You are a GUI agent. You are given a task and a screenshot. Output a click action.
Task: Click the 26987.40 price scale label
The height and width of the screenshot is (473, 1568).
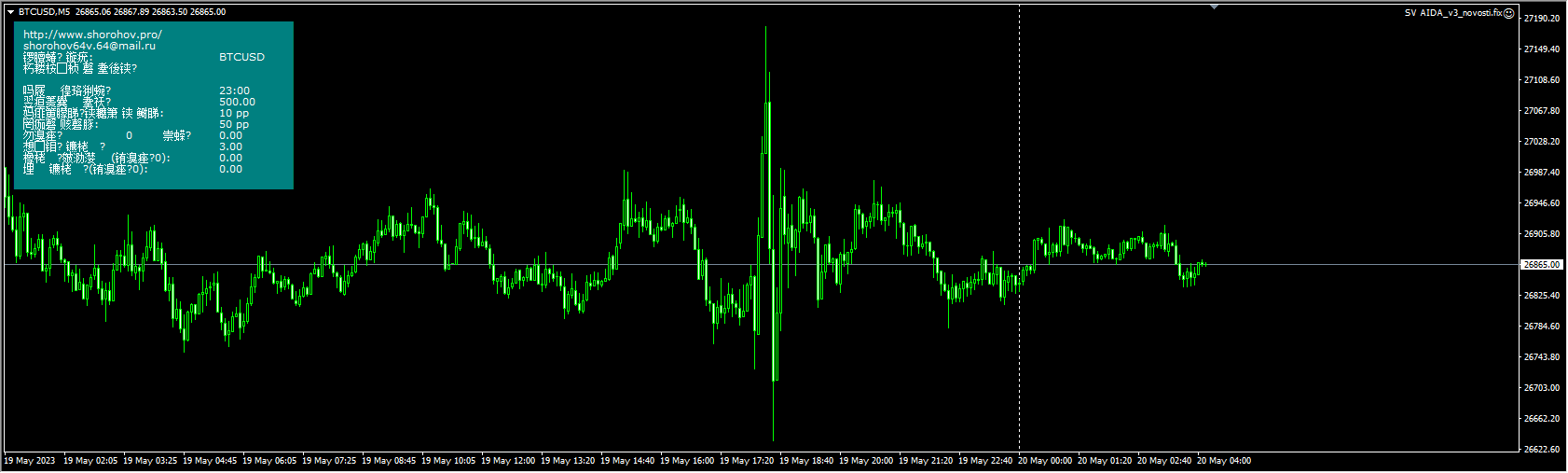tap(1542, 173)
